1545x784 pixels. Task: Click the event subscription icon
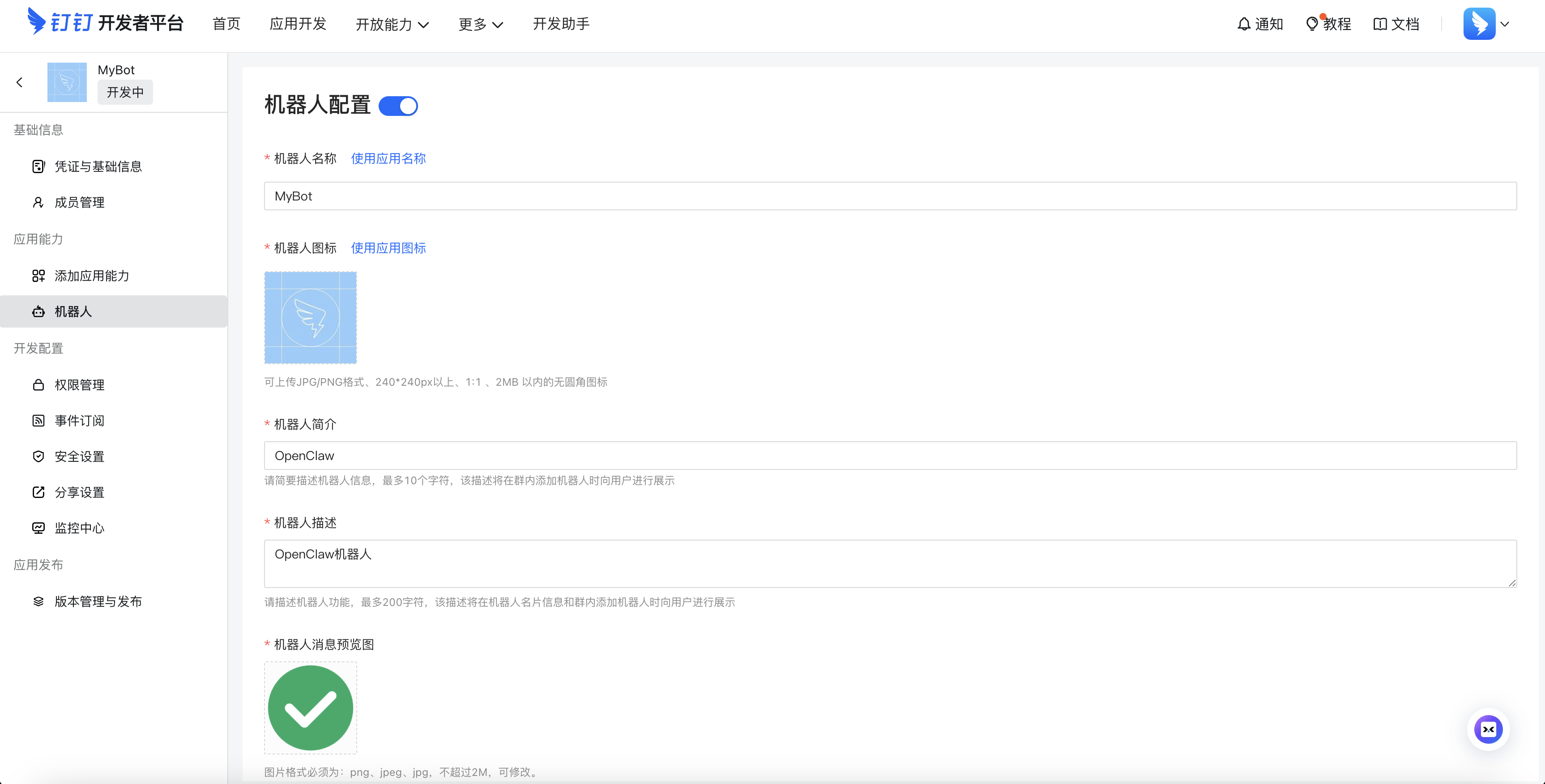coord(38,421)
